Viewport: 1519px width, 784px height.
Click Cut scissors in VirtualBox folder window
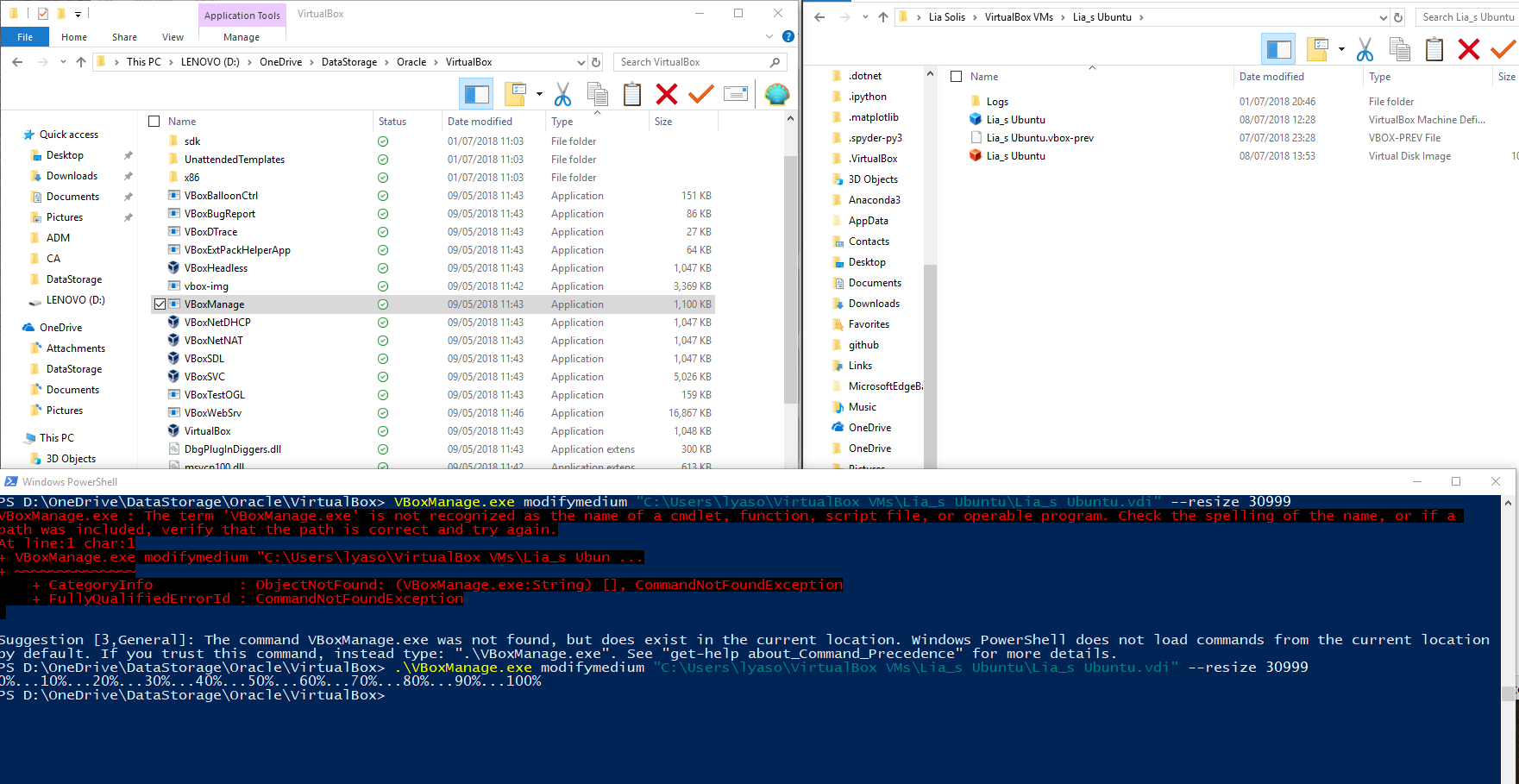click(562, 94)
